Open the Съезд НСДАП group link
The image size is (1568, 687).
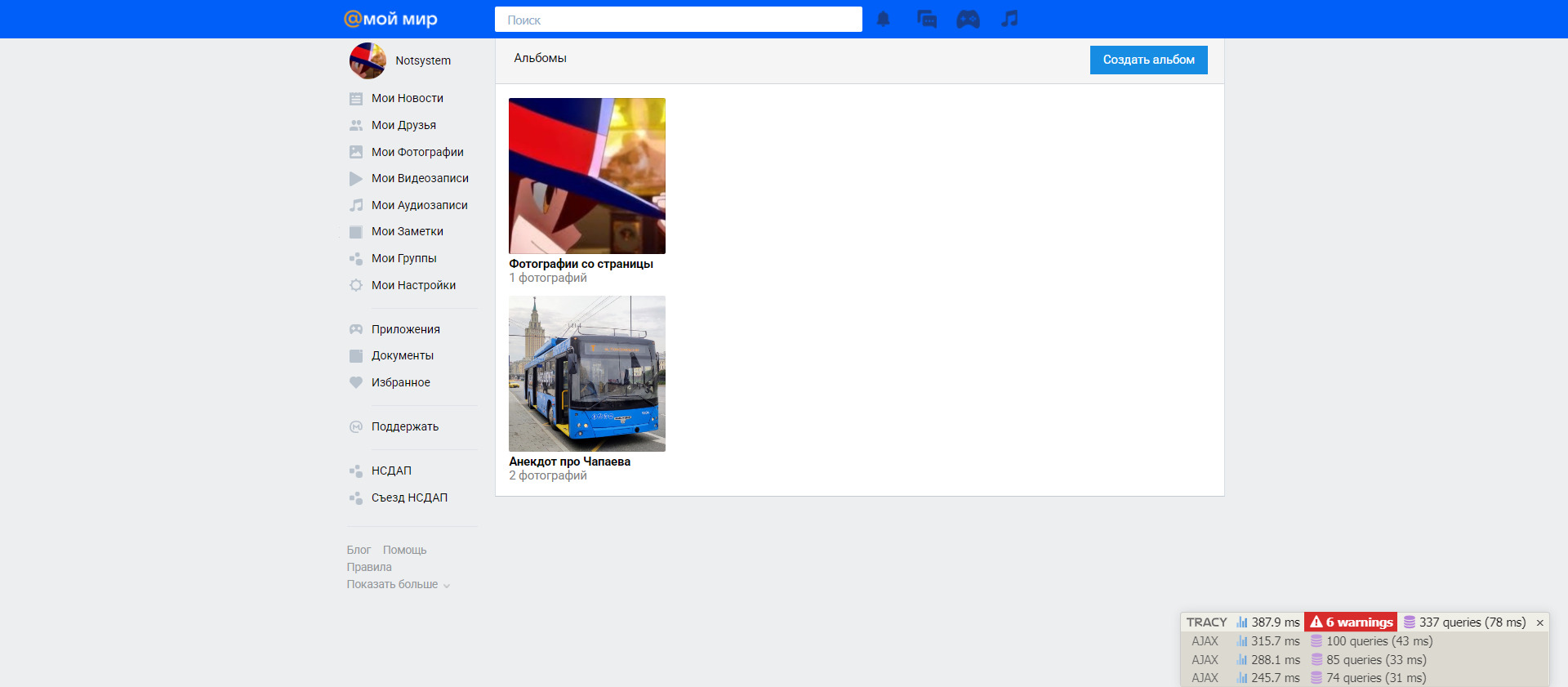pyautogui.click(x=409, y=497)
